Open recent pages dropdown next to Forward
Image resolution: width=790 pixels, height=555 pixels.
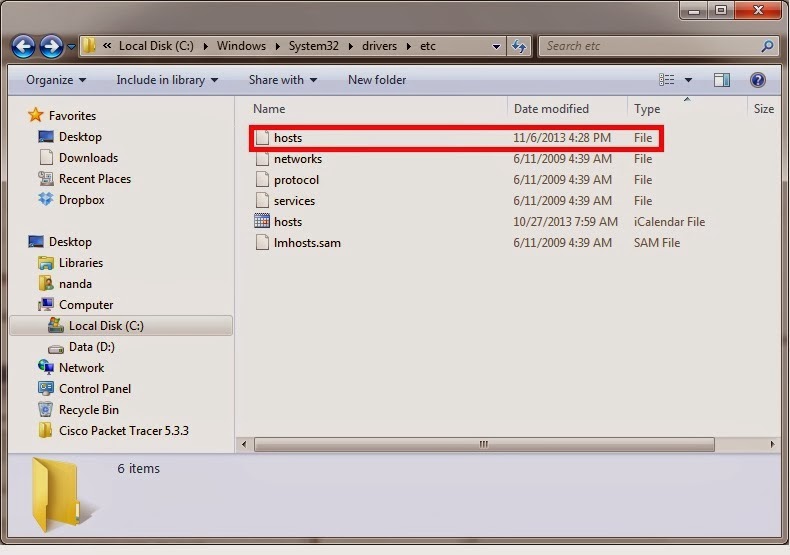tap(71, 47)
